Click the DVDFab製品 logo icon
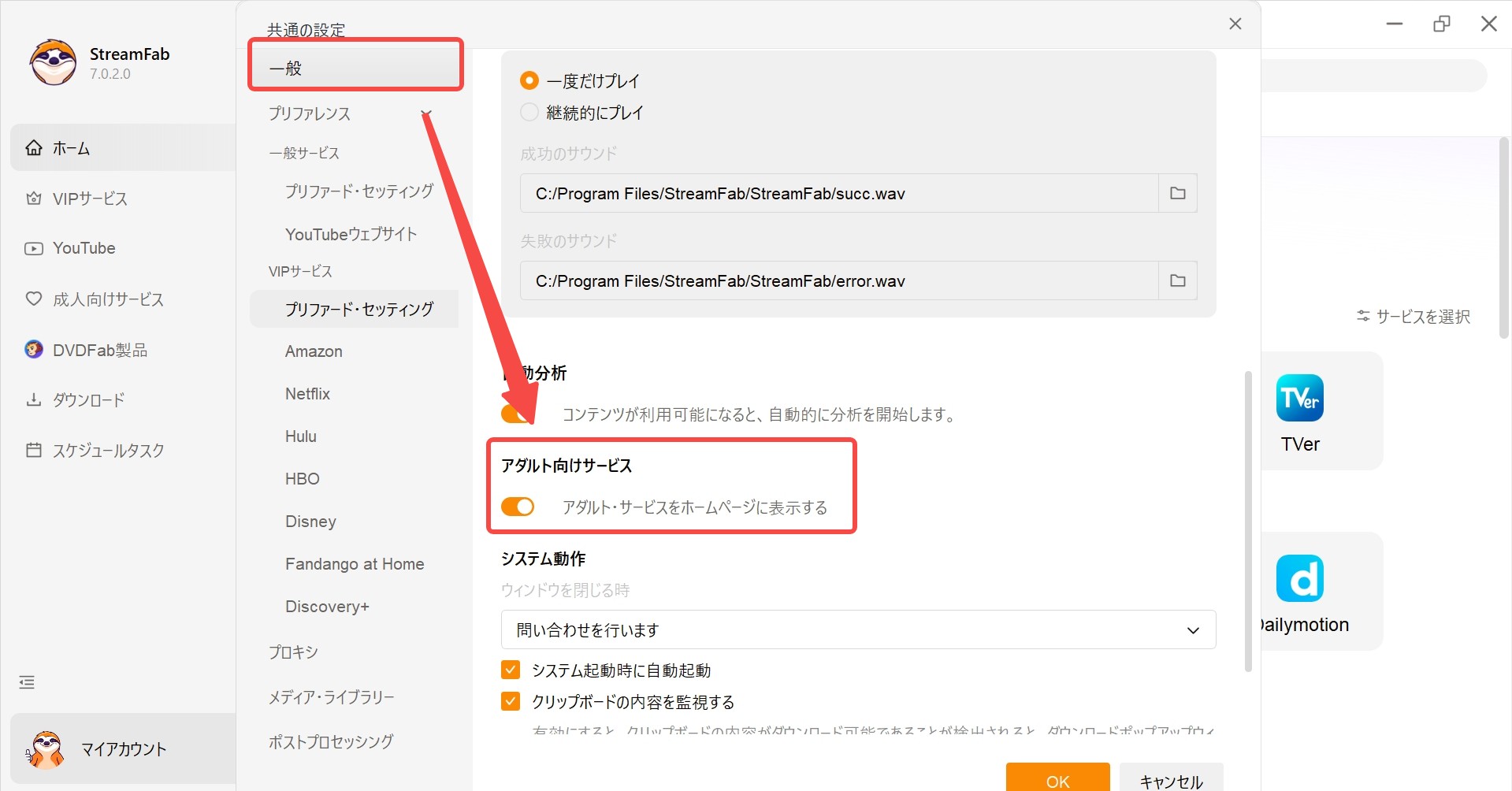1512x791 pixels. (34, 349)
